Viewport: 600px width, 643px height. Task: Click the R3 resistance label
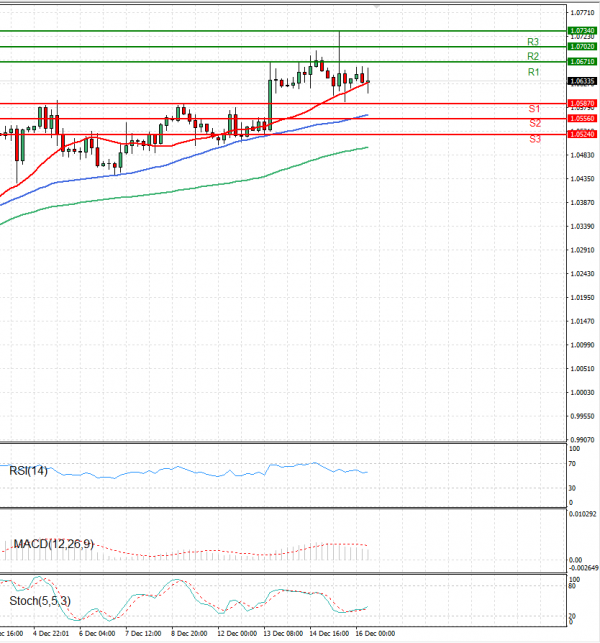533,41
